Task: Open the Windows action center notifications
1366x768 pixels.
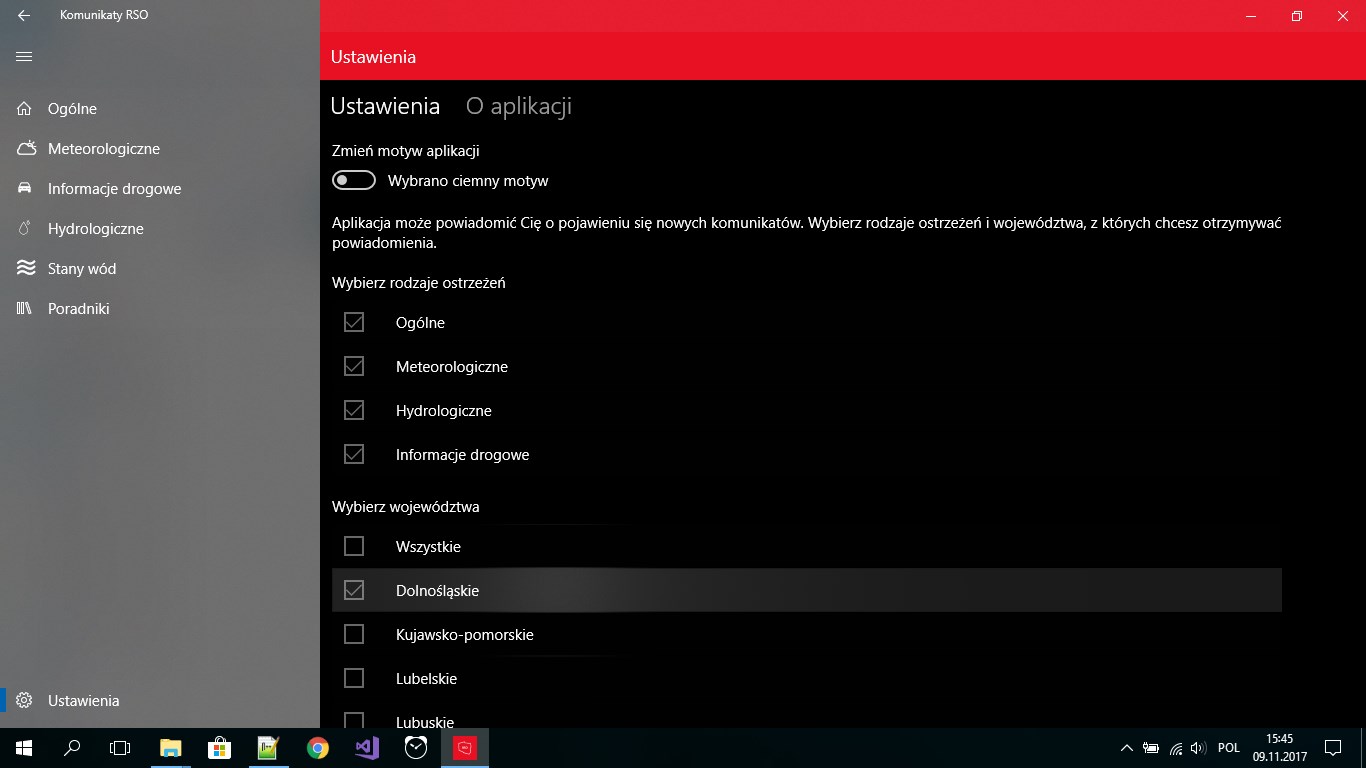Action: pos(1332,747)
